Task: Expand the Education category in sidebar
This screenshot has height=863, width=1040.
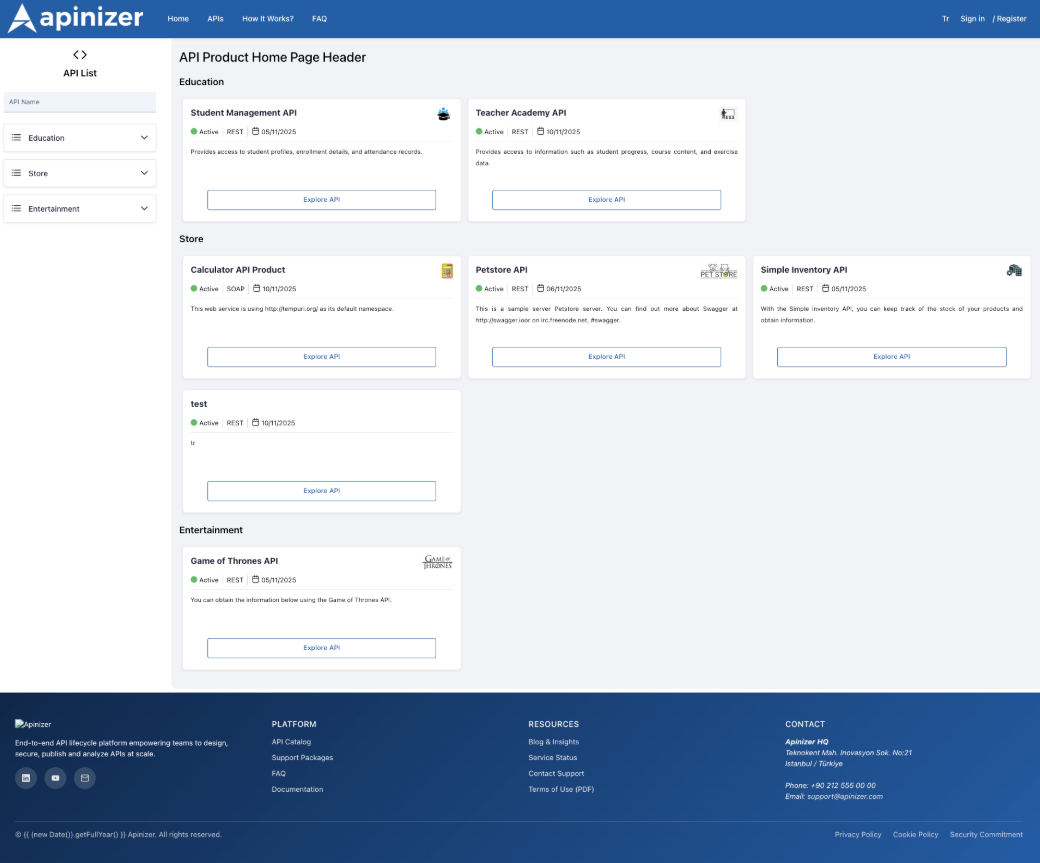Action: pyautogui.click(x=80, y=138)
